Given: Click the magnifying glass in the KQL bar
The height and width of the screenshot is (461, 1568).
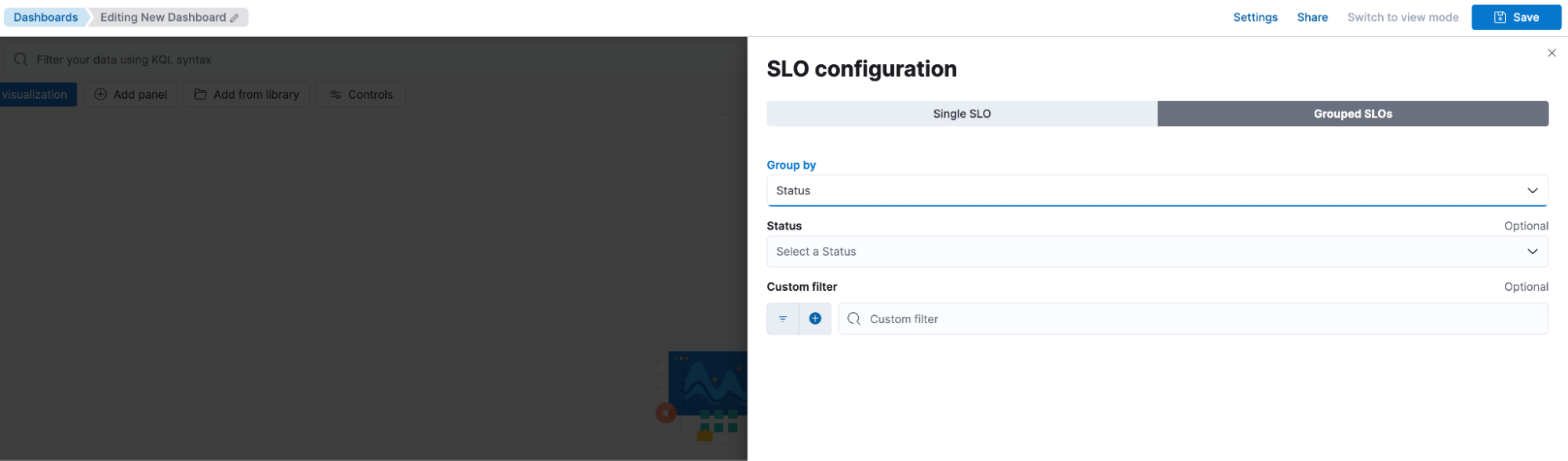Looking at the screenshot, I should point(20,59).
